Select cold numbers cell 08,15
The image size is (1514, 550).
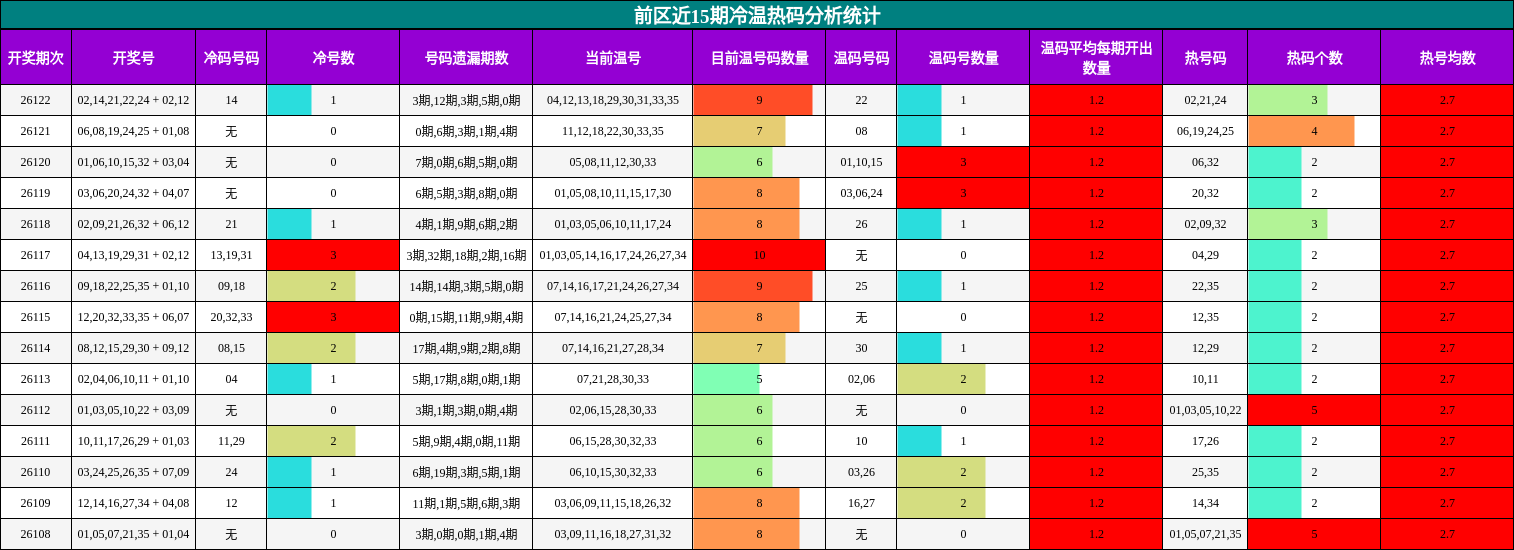tap(231, 348)
